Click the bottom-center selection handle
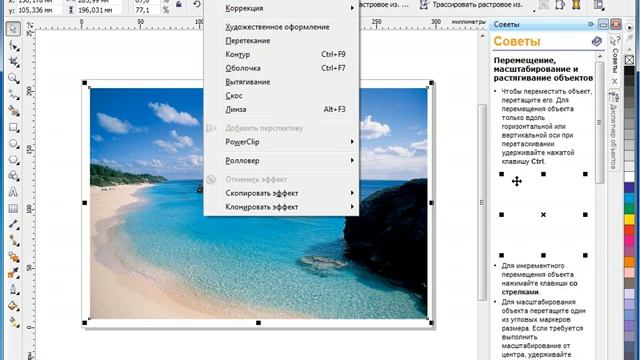Image resolution: width=640 pixels, height=360 pixels. click(258, 323)
